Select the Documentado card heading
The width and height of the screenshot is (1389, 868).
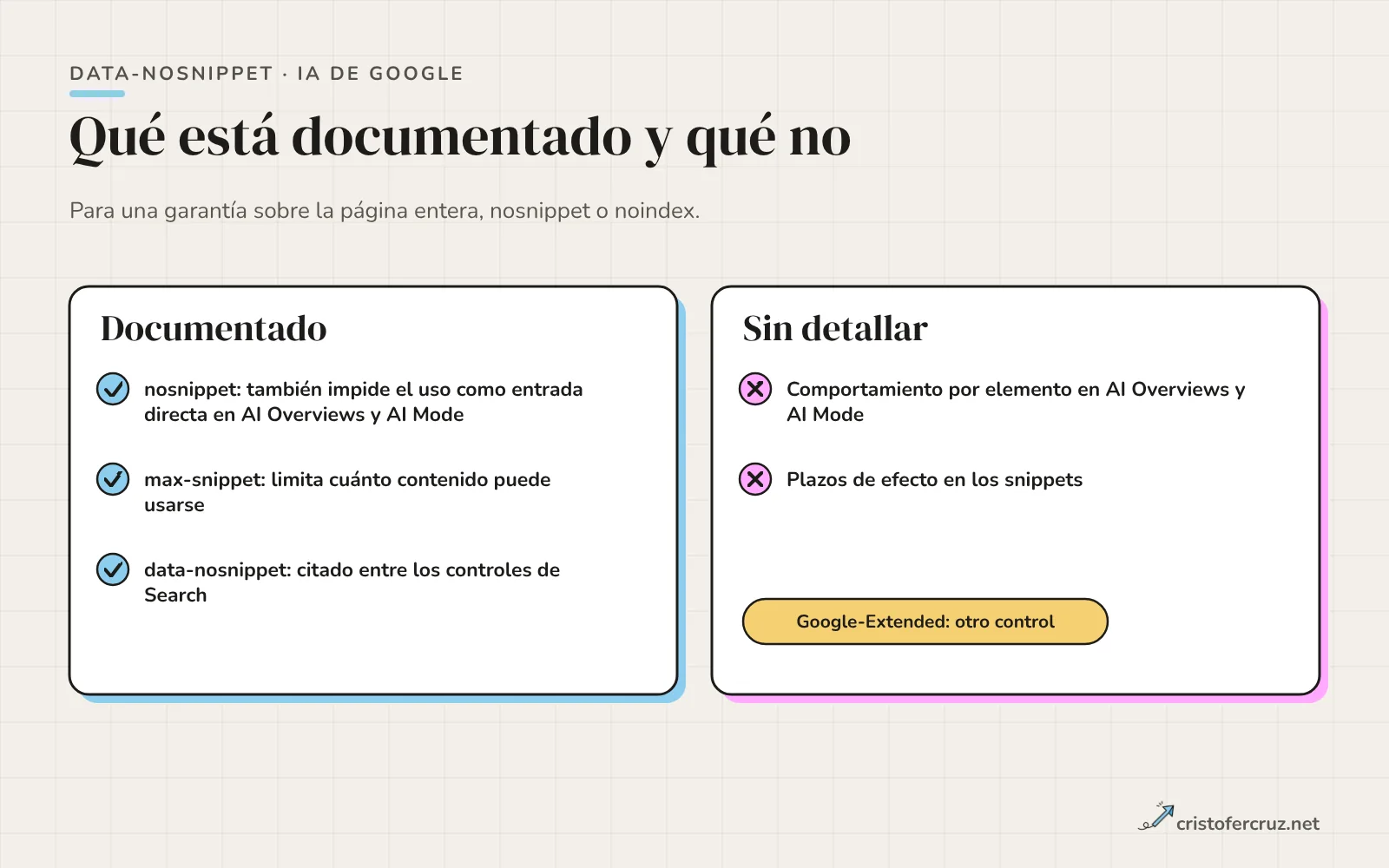[214, 329]
